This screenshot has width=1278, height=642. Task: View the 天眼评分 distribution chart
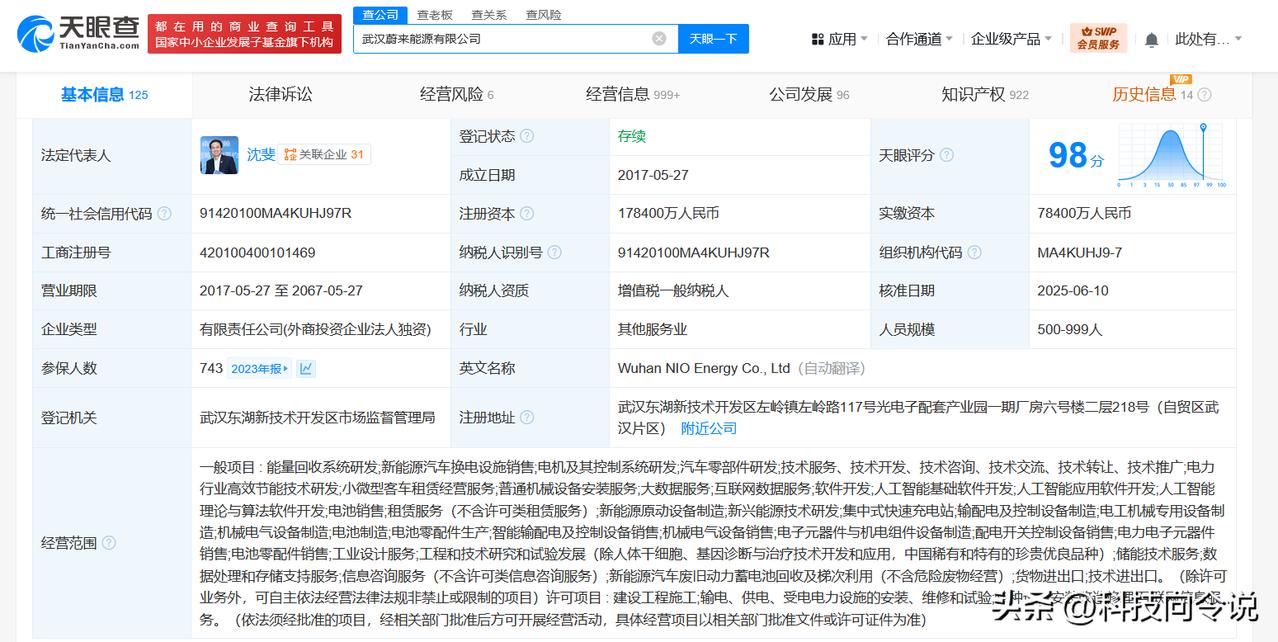click(1172, 156)
